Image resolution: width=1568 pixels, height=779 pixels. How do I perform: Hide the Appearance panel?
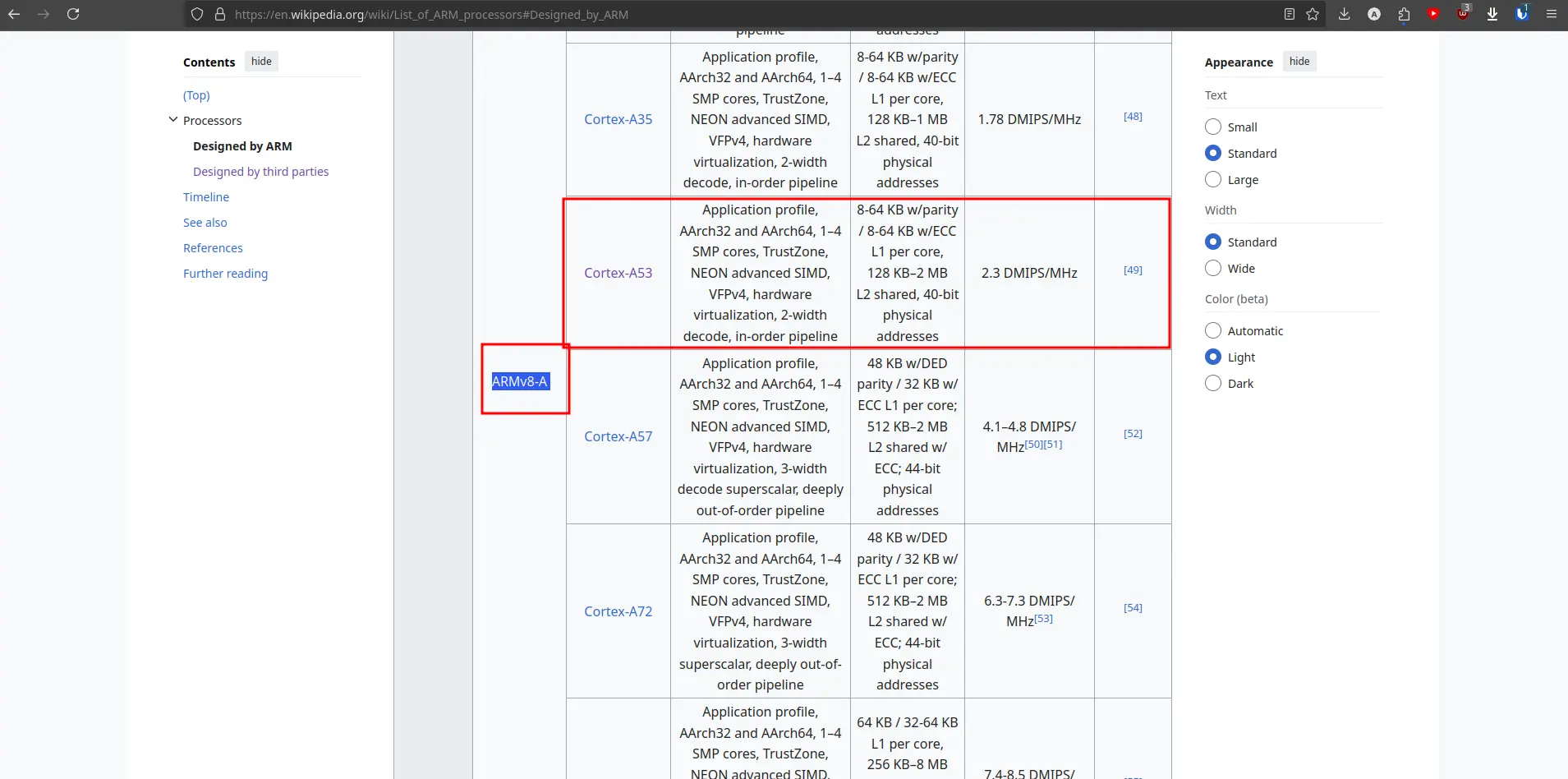[x=1299, y=62]
